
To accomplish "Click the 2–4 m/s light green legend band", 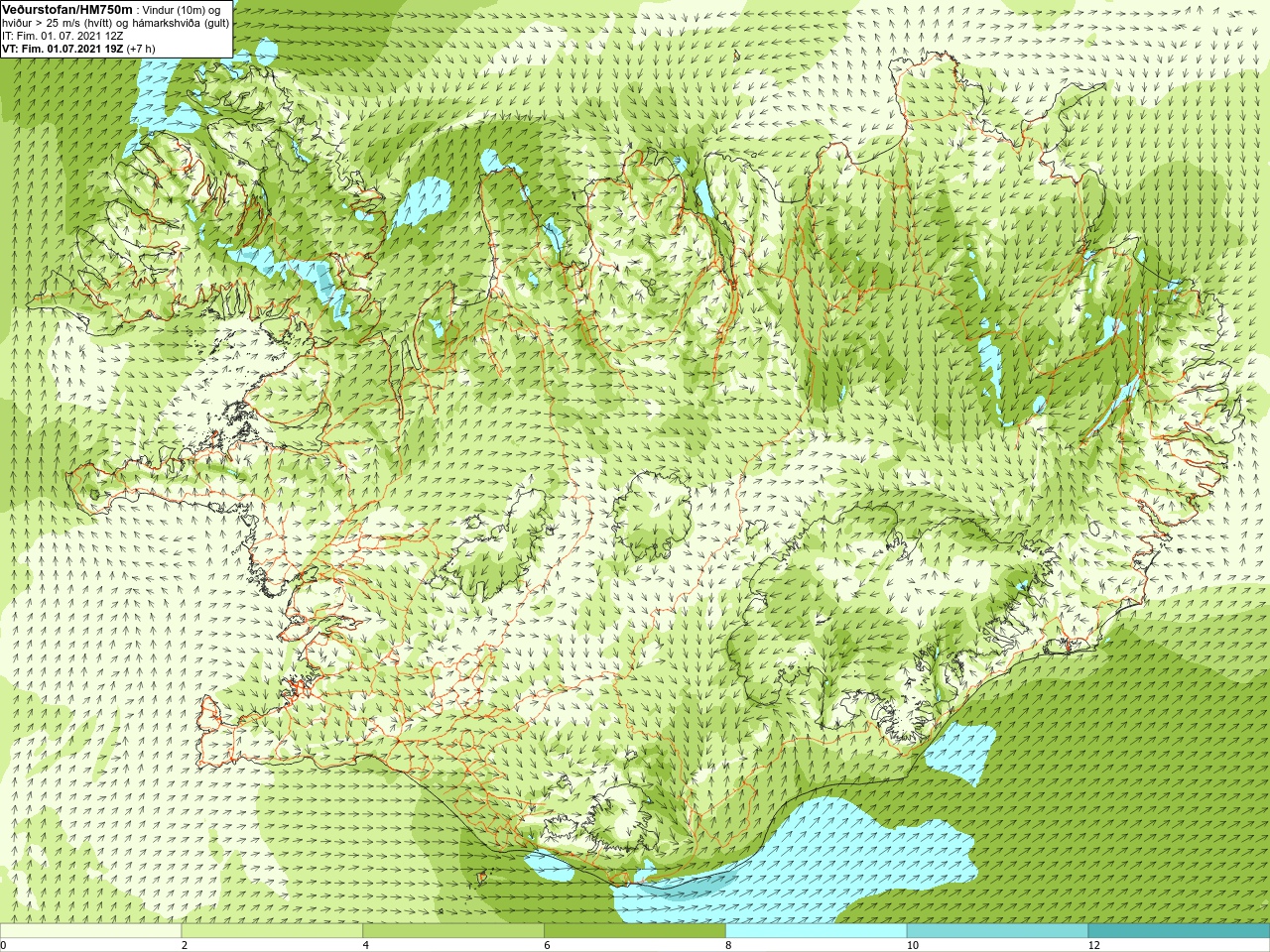I will (x=272, y=931).
